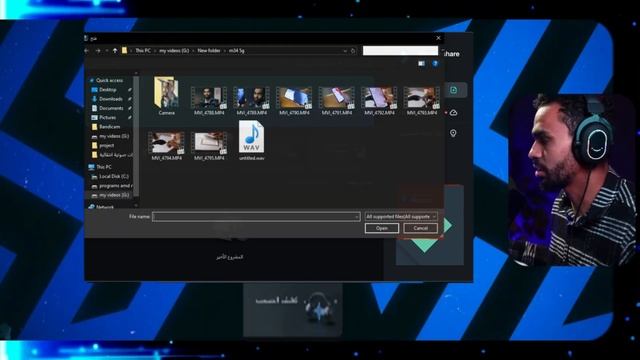This screenshot has width=640, height=360.
Task: Open the project folder in sidebar
Action: point(107,146)
